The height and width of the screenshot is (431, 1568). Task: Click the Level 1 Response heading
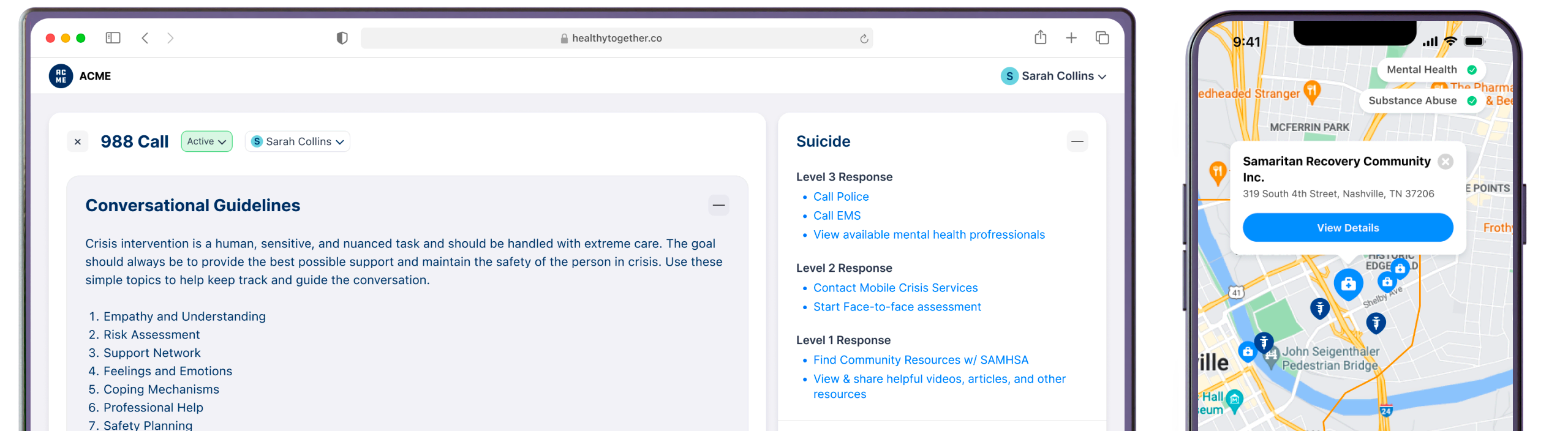(x=843, y=340)
